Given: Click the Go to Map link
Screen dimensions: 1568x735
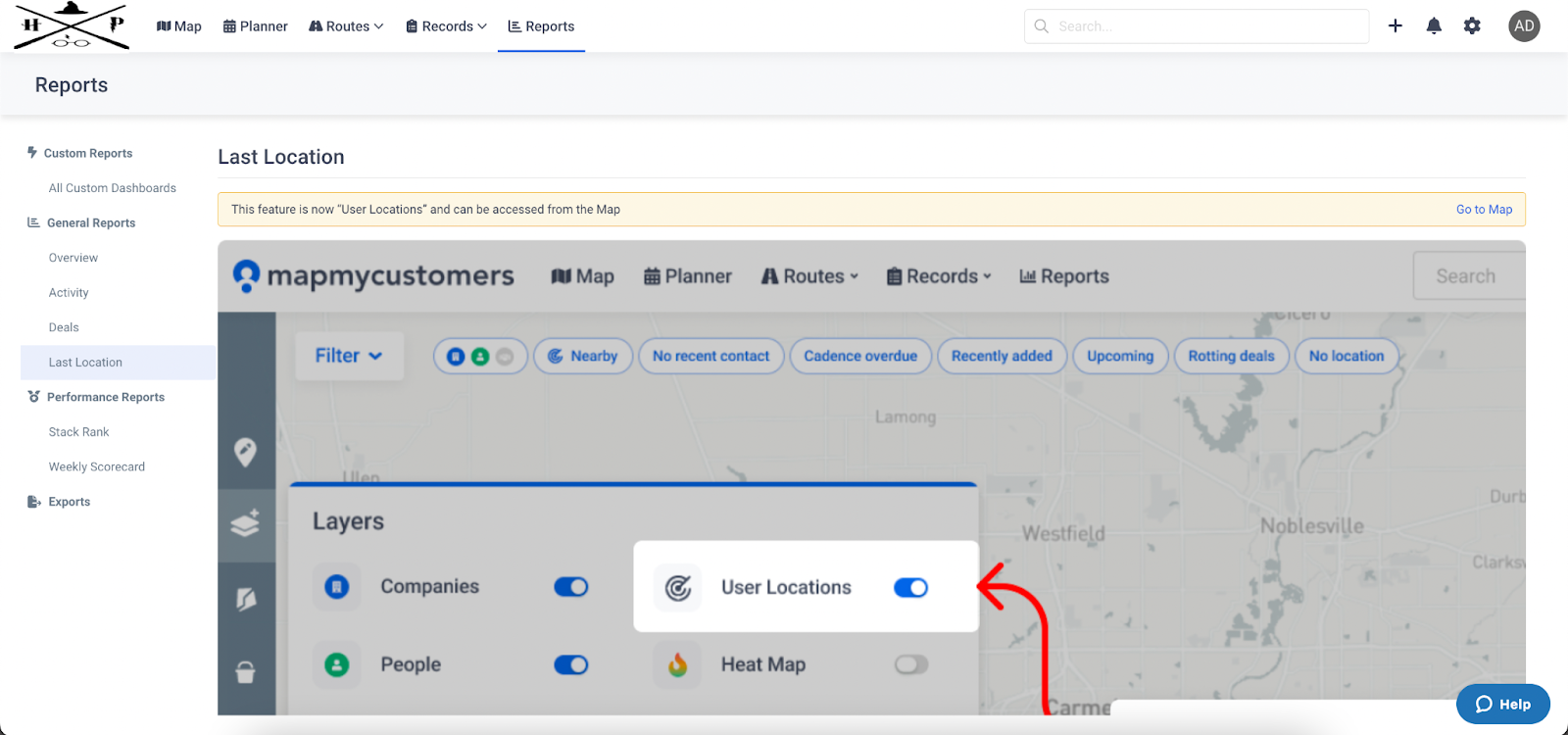Looking at the screenshot, I should click(1484, 210).
